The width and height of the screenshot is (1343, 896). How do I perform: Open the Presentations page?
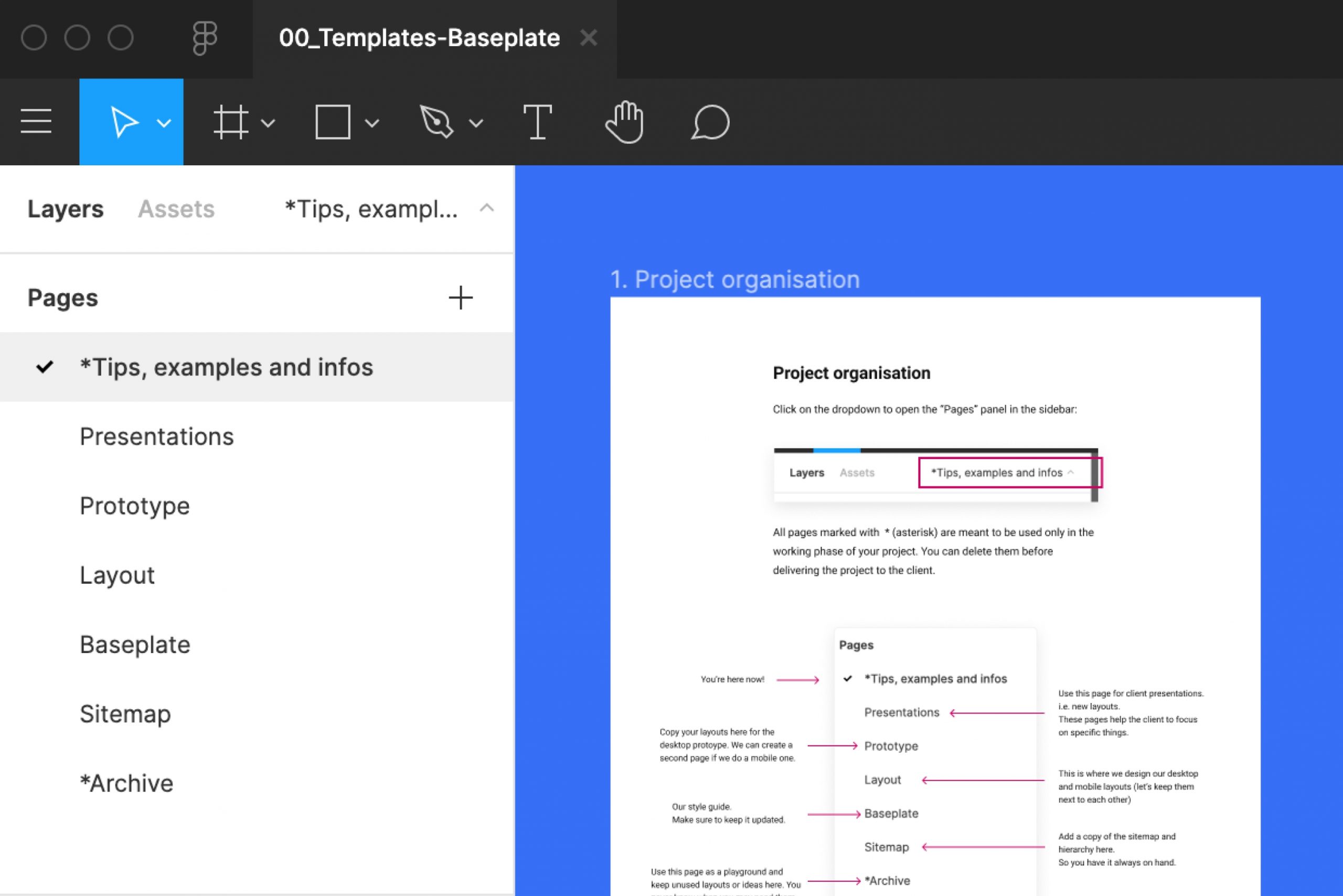[x=257, y=436]
